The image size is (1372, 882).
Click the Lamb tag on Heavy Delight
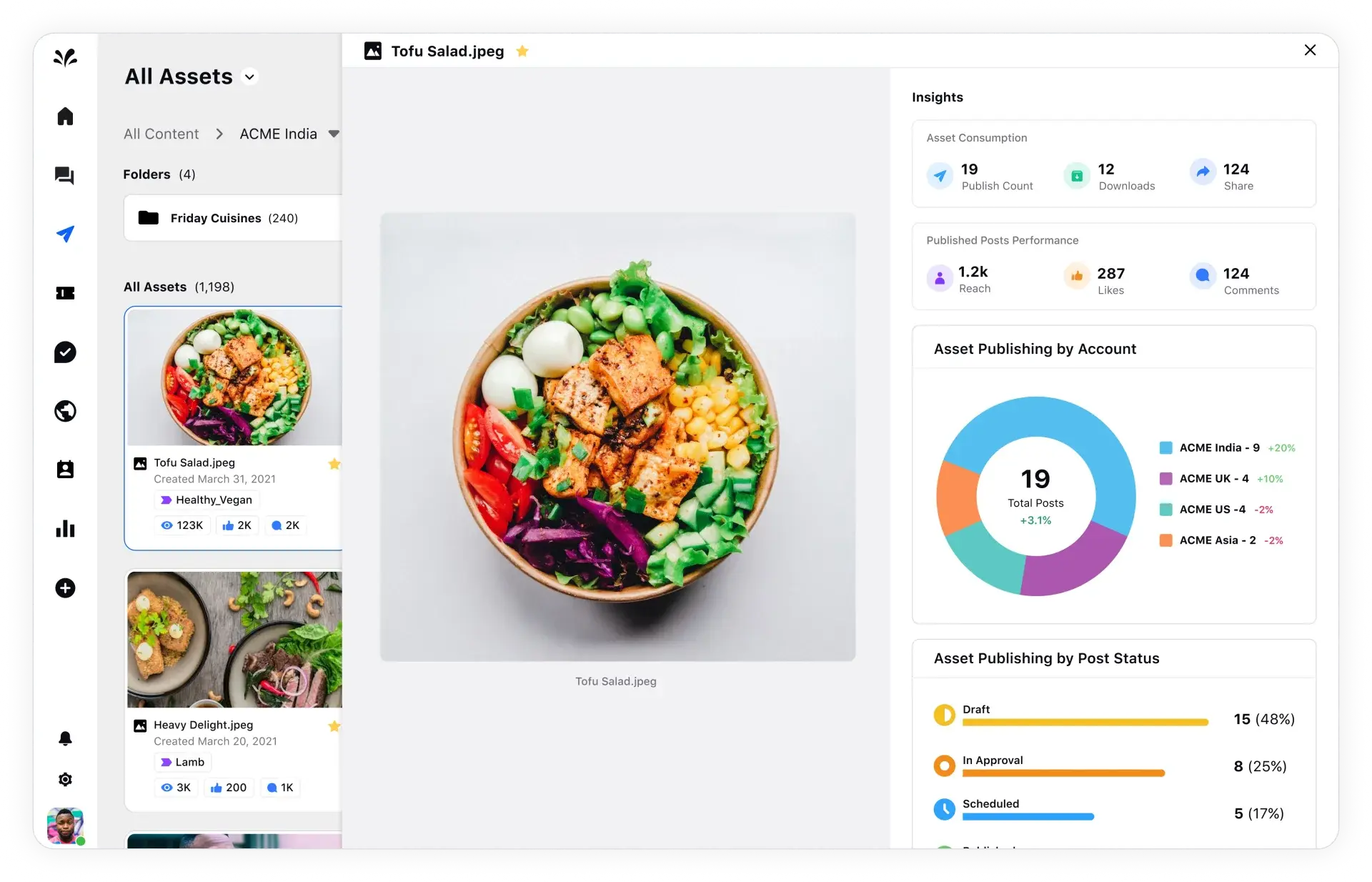tap(183, 762)
